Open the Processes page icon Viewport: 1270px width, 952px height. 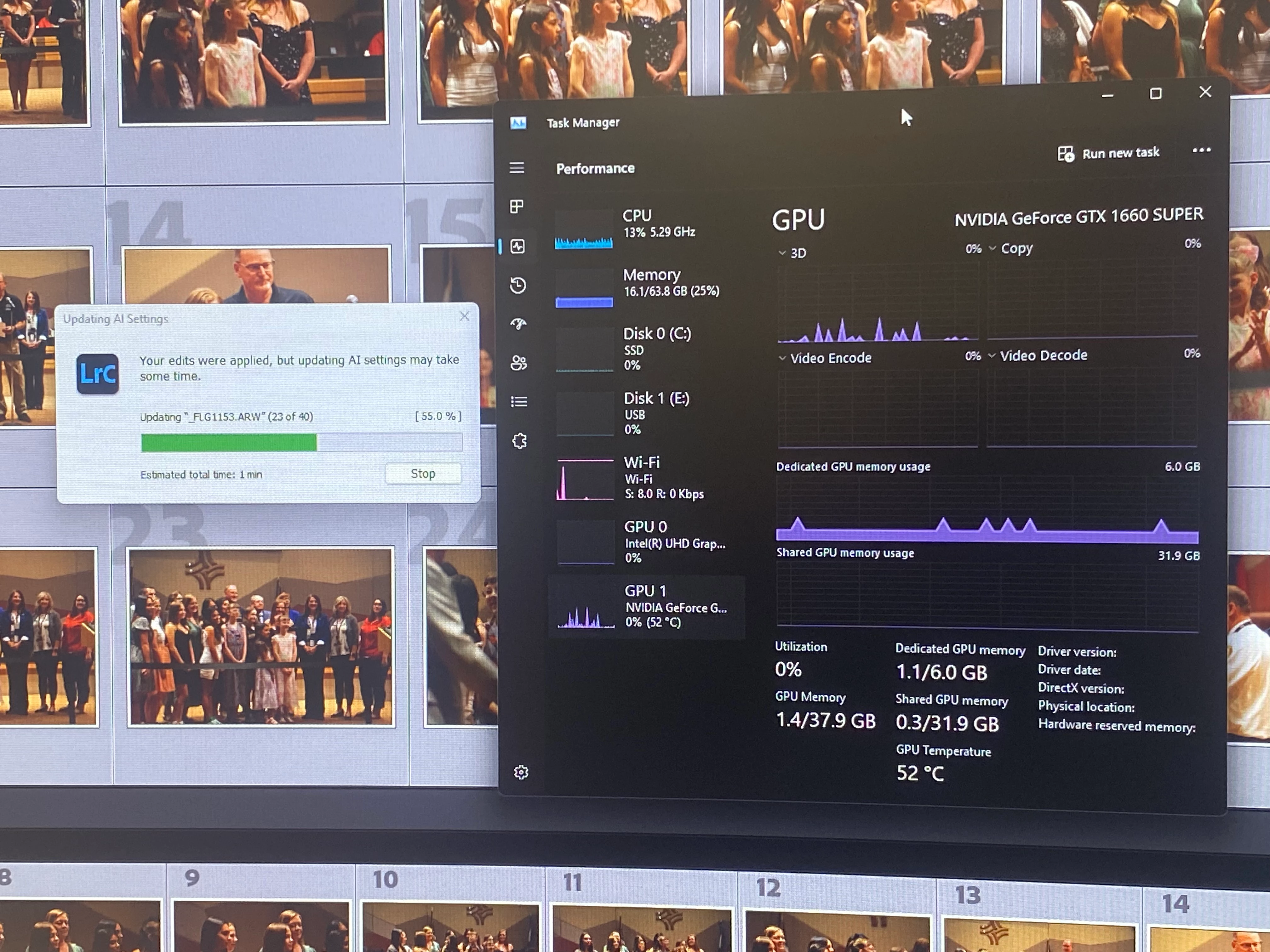click(517, 207)
